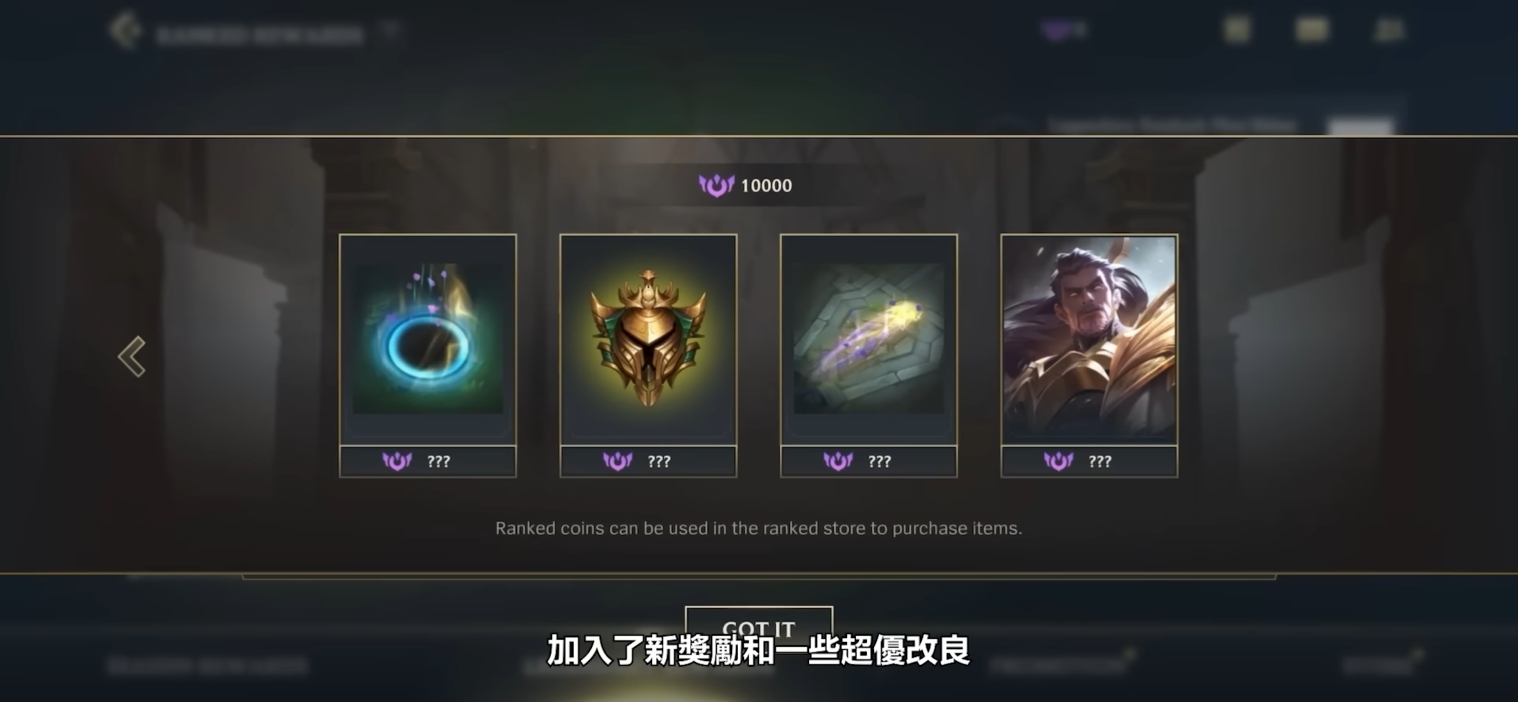Click the 10000 ranked coin balance

pos(766,186)
